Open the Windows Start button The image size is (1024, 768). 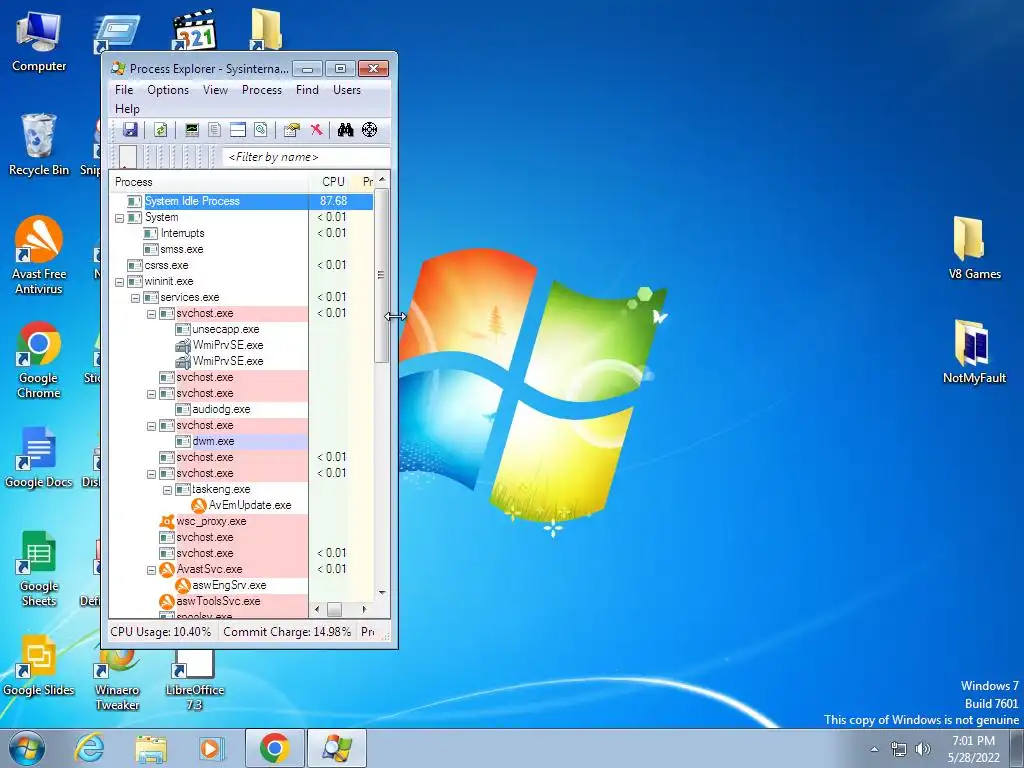point(27,749)
